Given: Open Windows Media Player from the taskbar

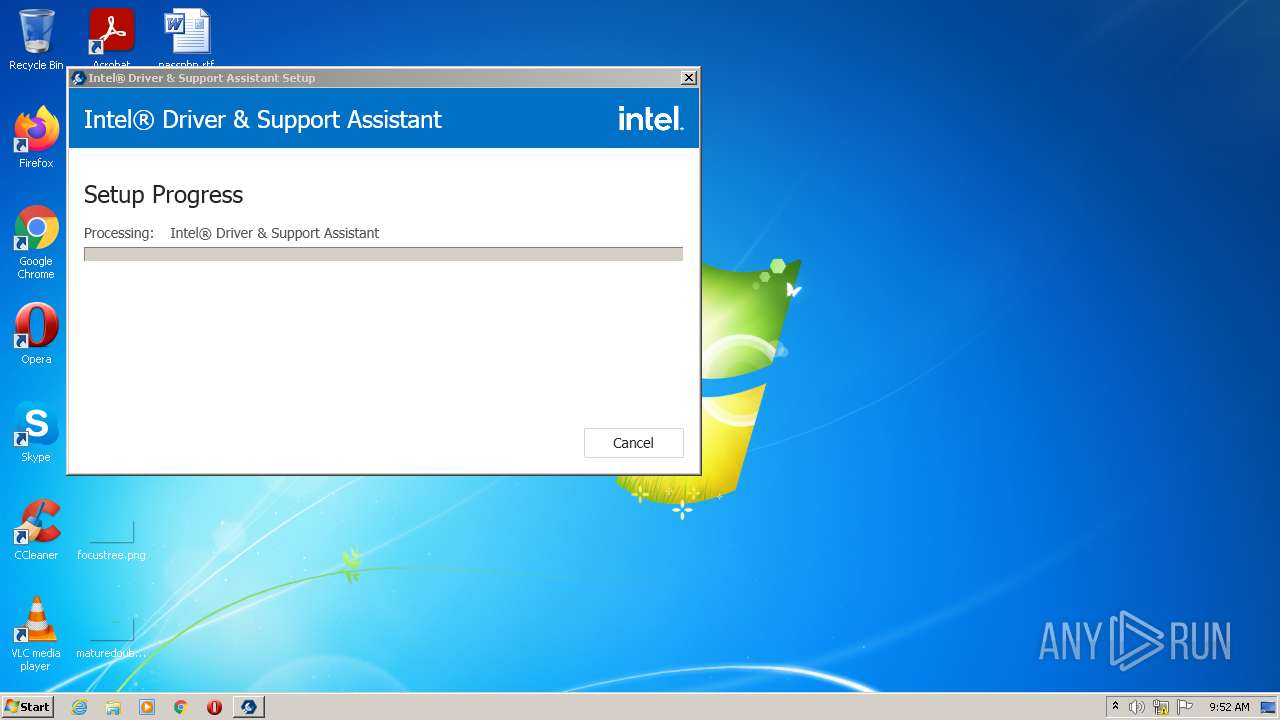Looking at the screenshot, I should coord(147,707).
